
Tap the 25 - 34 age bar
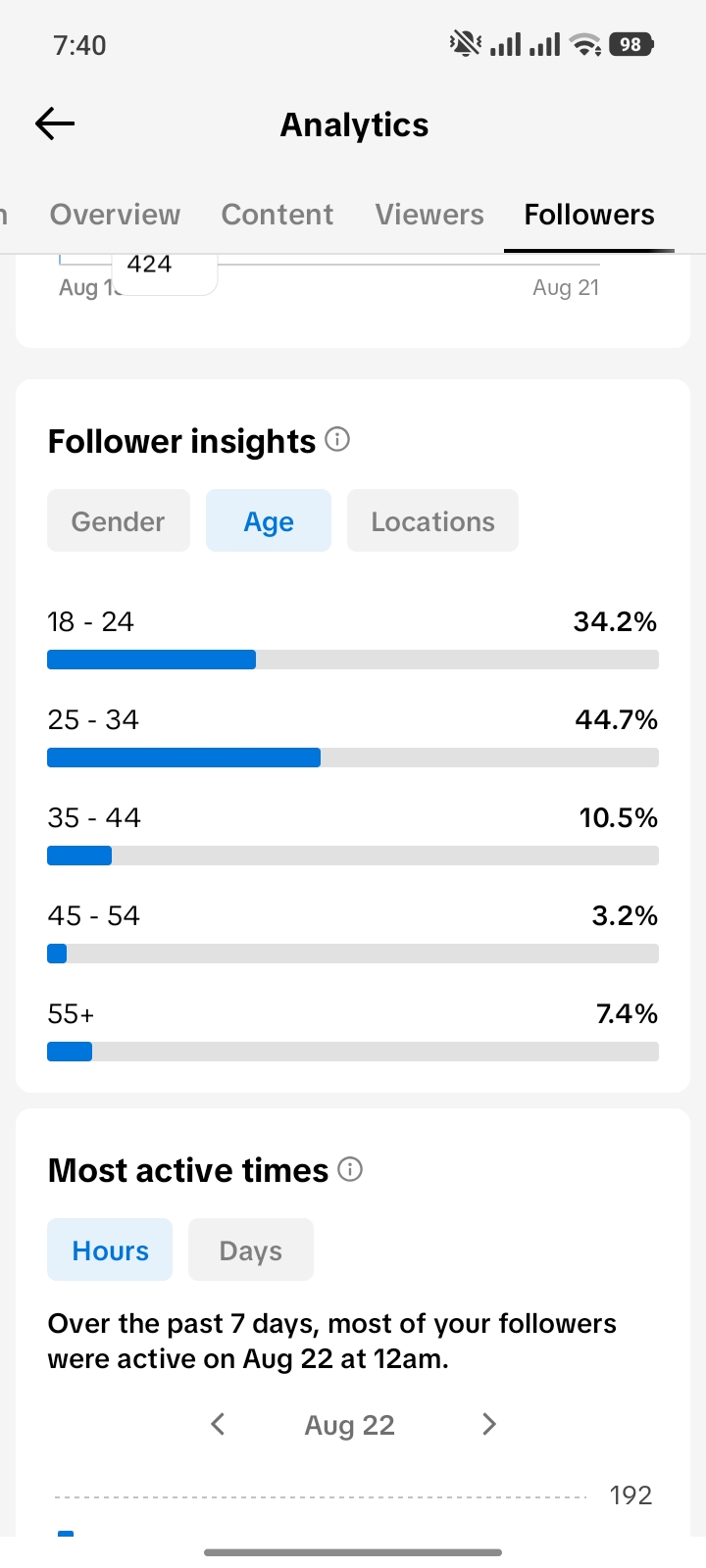[353, 758]
